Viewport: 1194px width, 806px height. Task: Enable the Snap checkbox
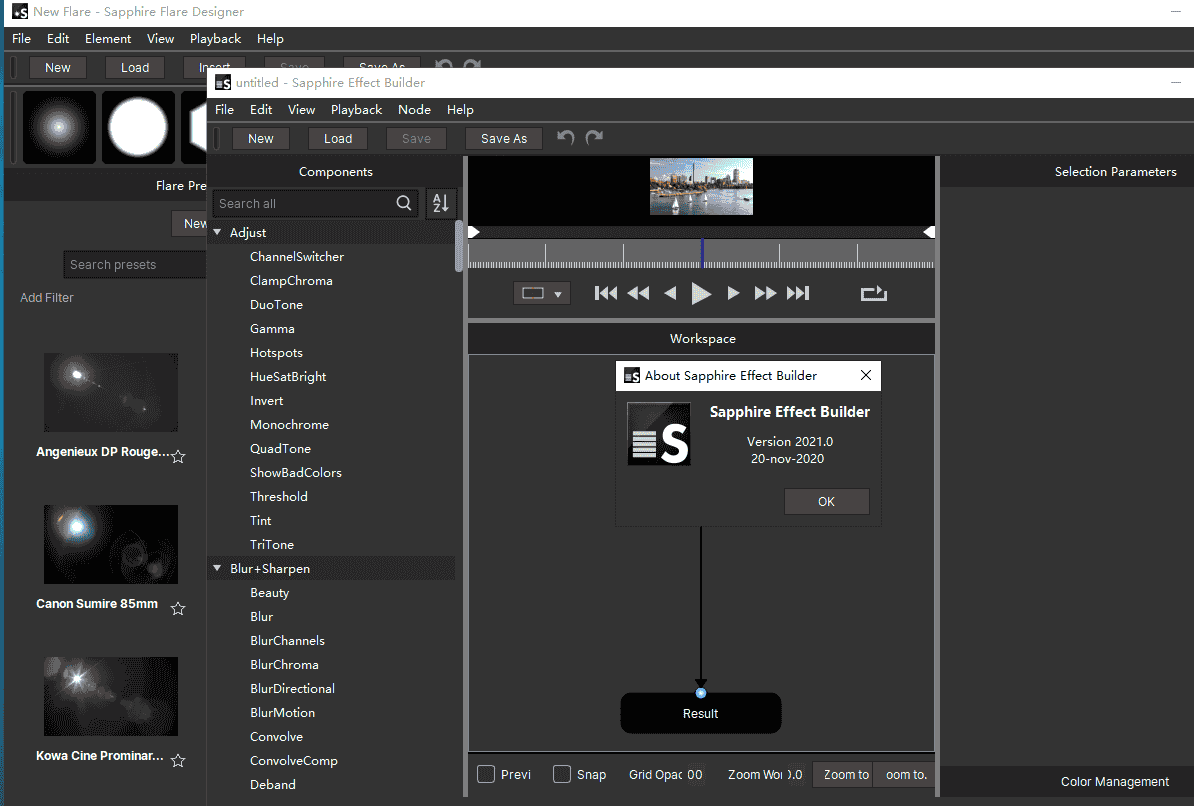click(x=562, y=774)
